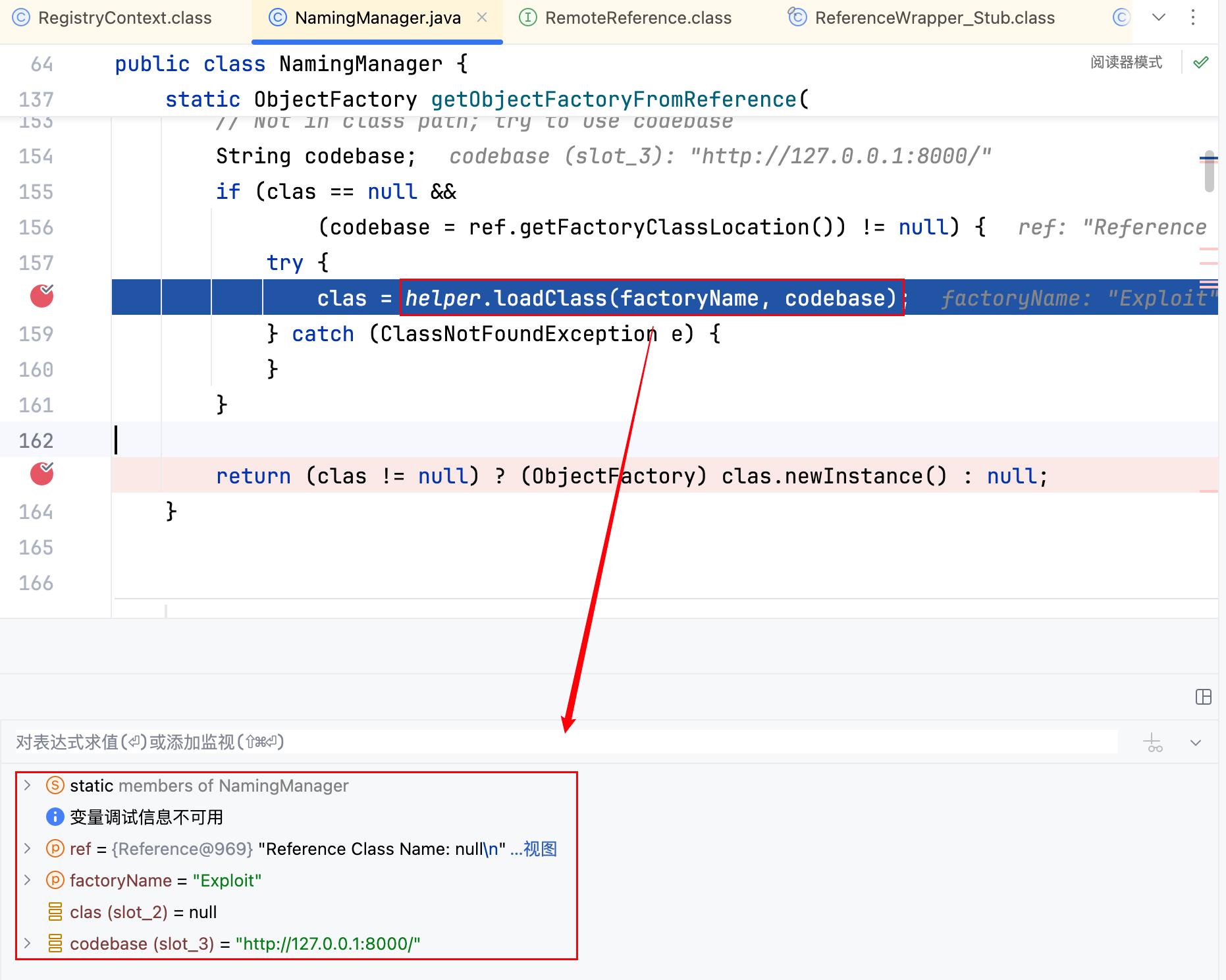Screen dimensions: 1226x980
Task: Click the 阅读器模式 reader mode button
Action: pos(1126,63)
